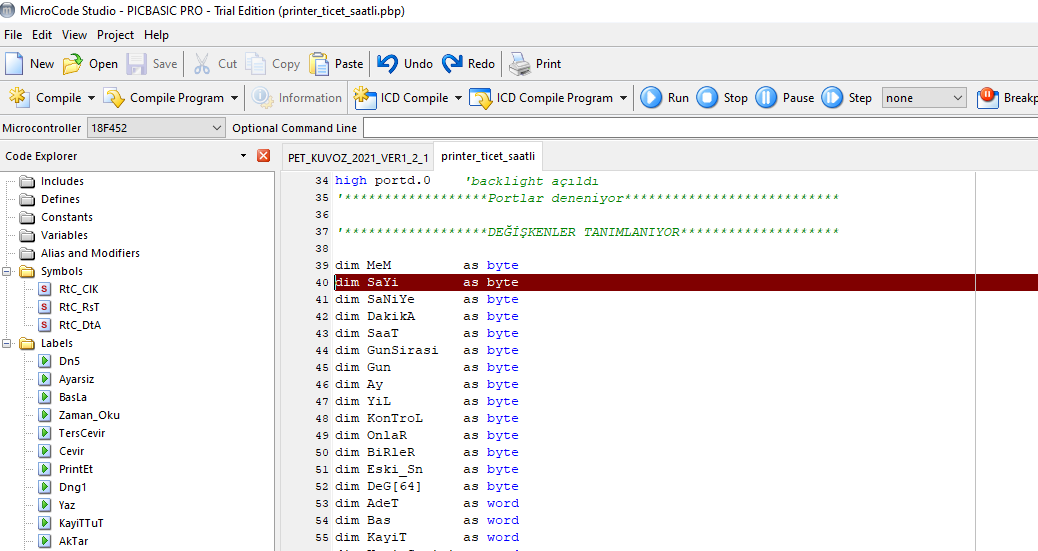Jump to the Dng1 label

(72, 487)
